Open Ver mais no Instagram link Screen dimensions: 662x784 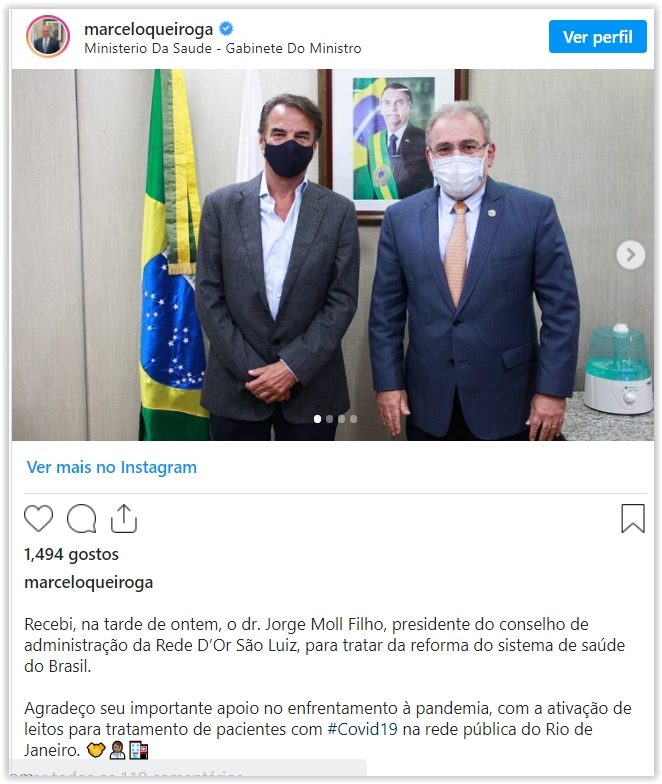pyautogui.click(x=112, y=467)
